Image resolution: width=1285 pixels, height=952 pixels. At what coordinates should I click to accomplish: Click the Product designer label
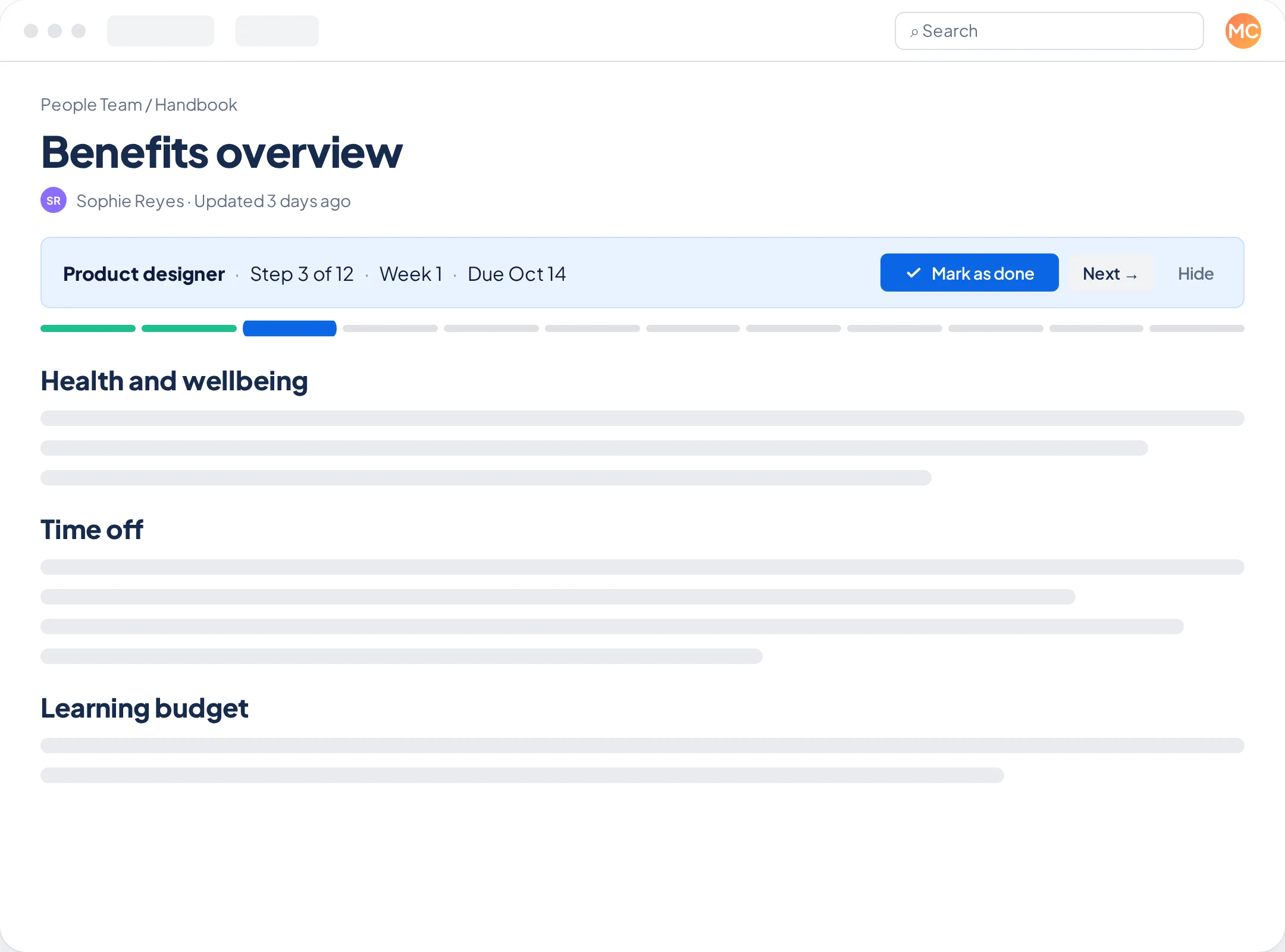click(144, 274)
